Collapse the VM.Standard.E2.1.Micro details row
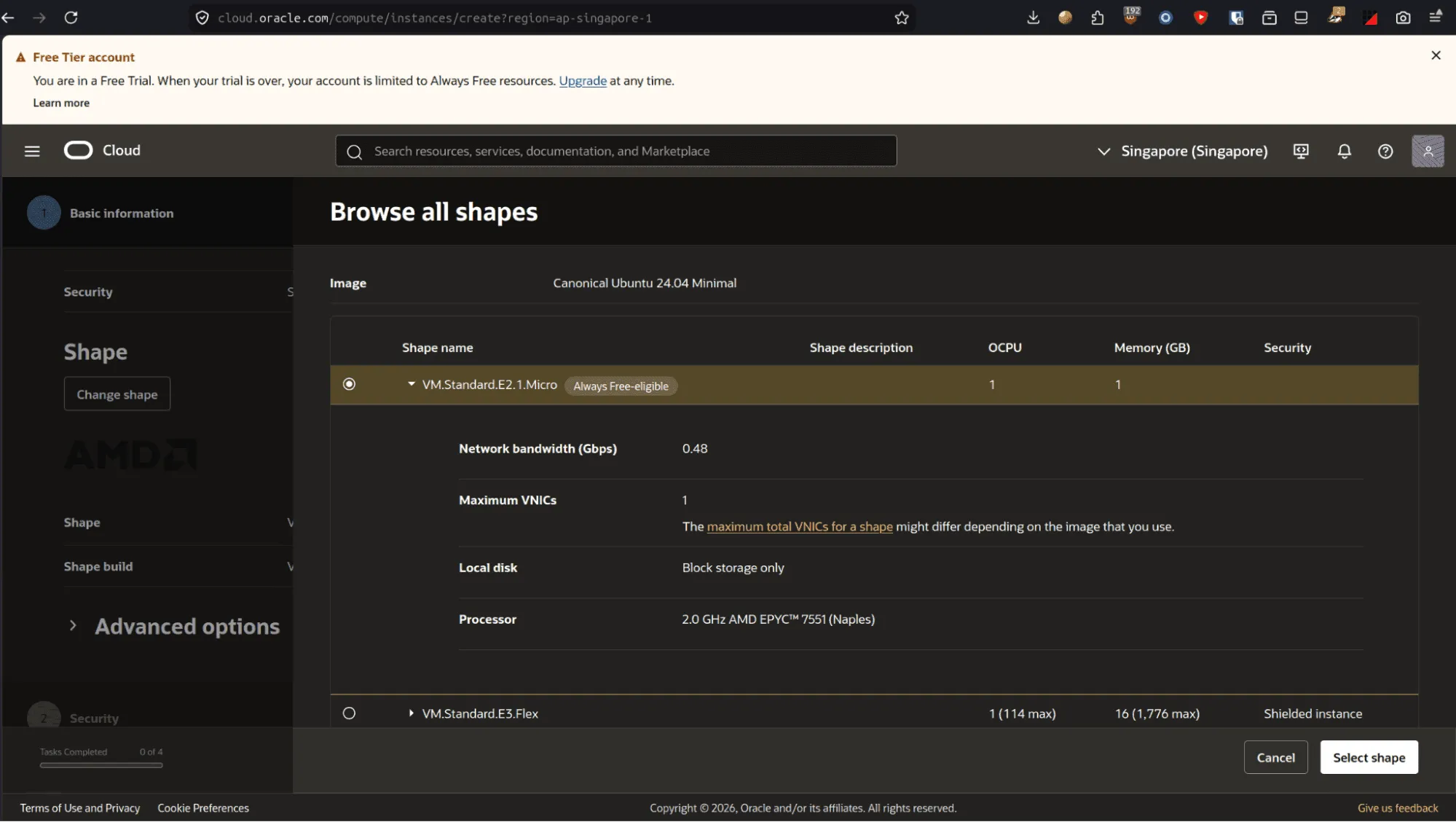 point(412,384)
